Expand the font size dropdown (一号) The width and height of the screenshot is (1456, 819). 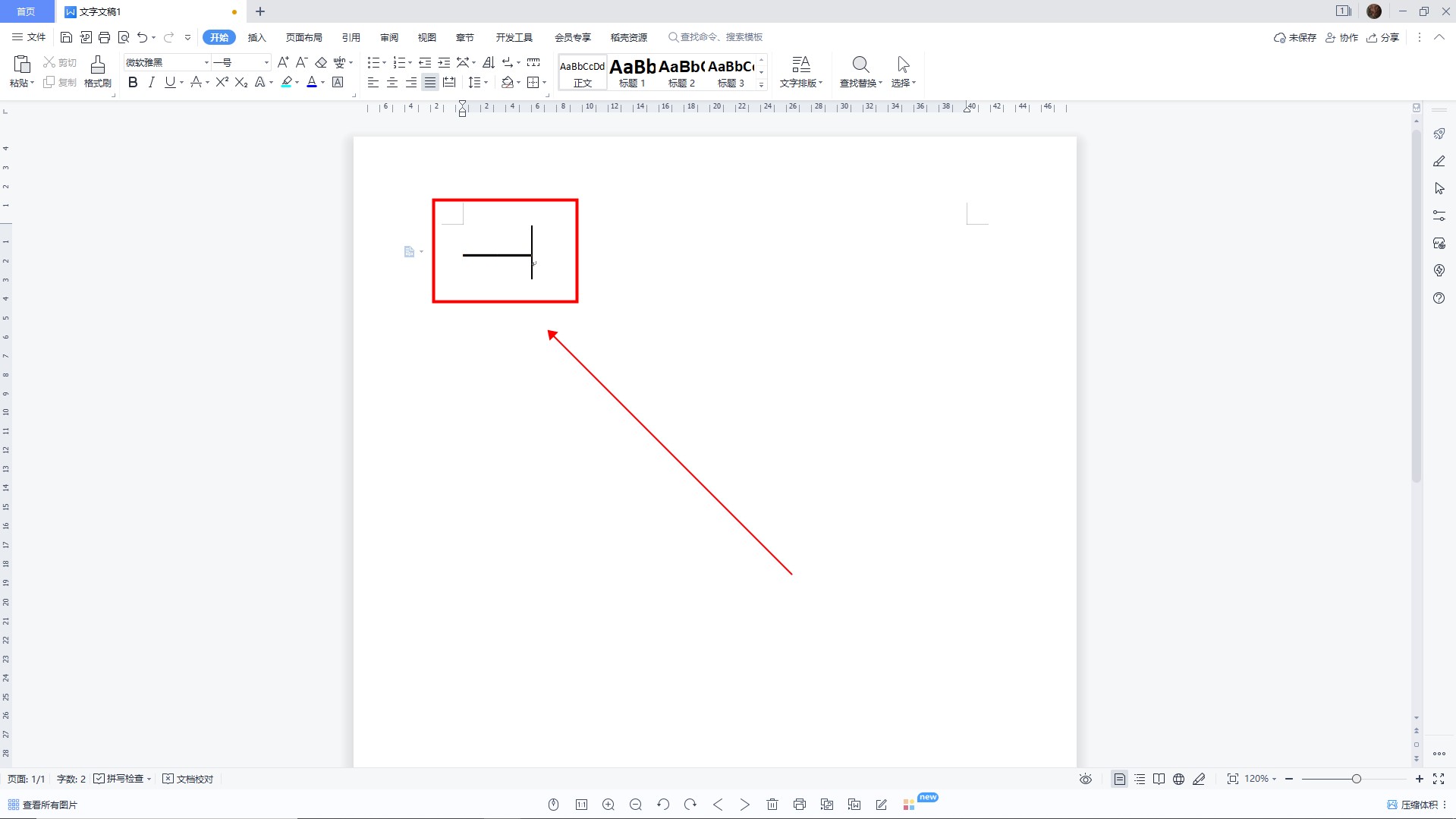pyautogui.click(x=266, y=62)
